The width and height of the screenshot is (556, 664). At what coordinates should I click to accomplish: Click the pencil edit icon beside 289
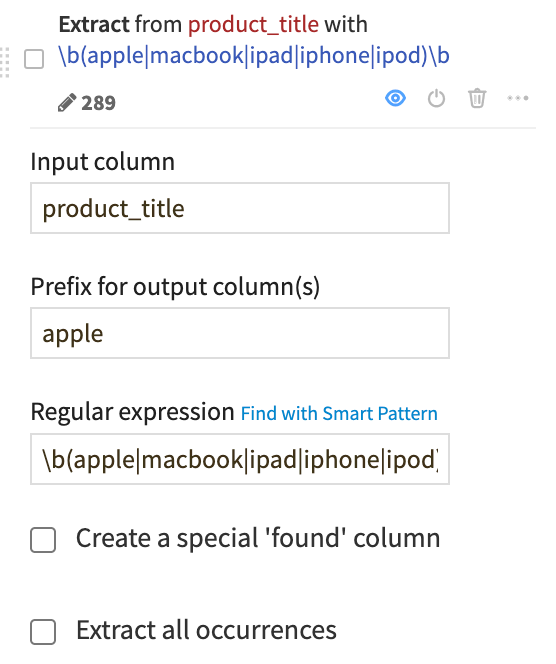(67, 102)
